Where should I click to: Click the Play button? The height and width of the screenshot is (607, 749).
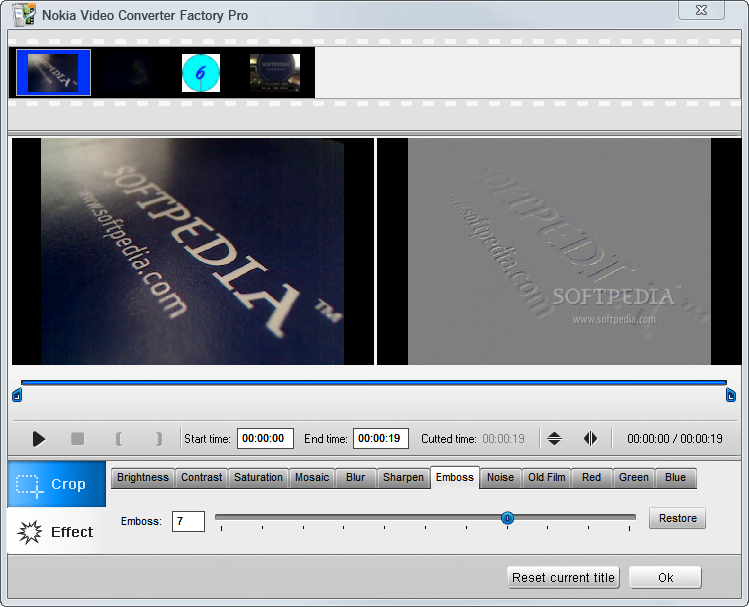(x=39, y=438)
